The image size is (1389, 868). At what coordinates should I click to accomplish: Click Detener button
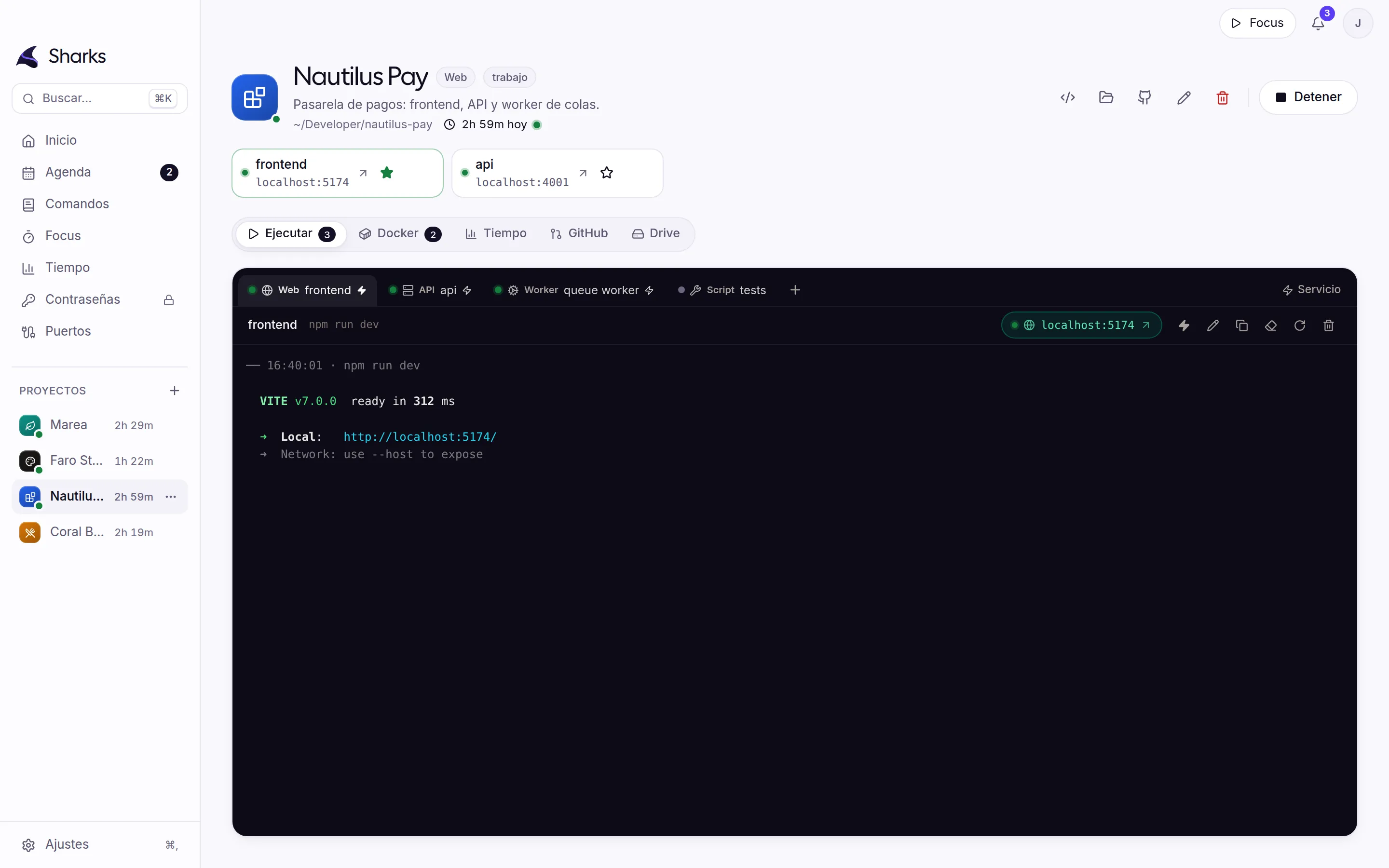pos(1307,97)
